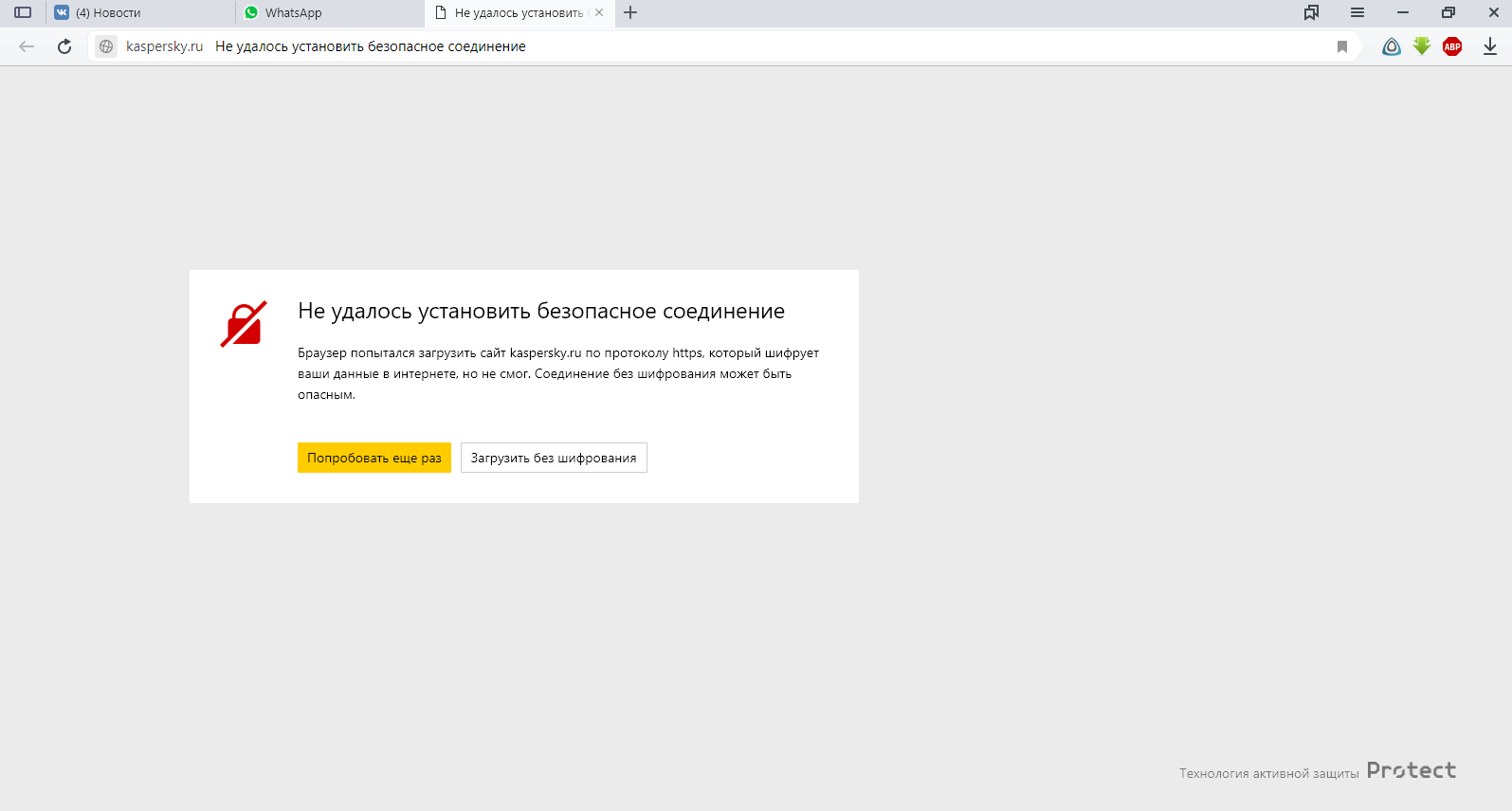The width and height of the screenshot is (1512, 811).
Task: Open the Alice/Turbo drop-shaped extension icon
Action: point(1392,46)
